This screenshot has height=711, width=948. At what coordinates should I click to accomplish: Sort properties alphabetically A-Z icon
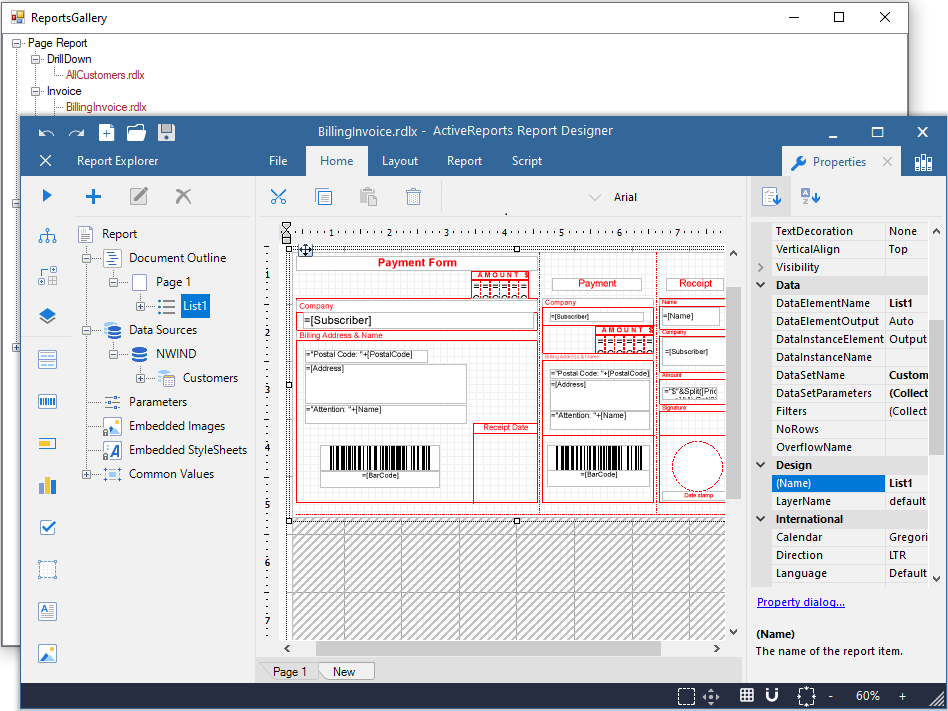(x=810, y=196)
